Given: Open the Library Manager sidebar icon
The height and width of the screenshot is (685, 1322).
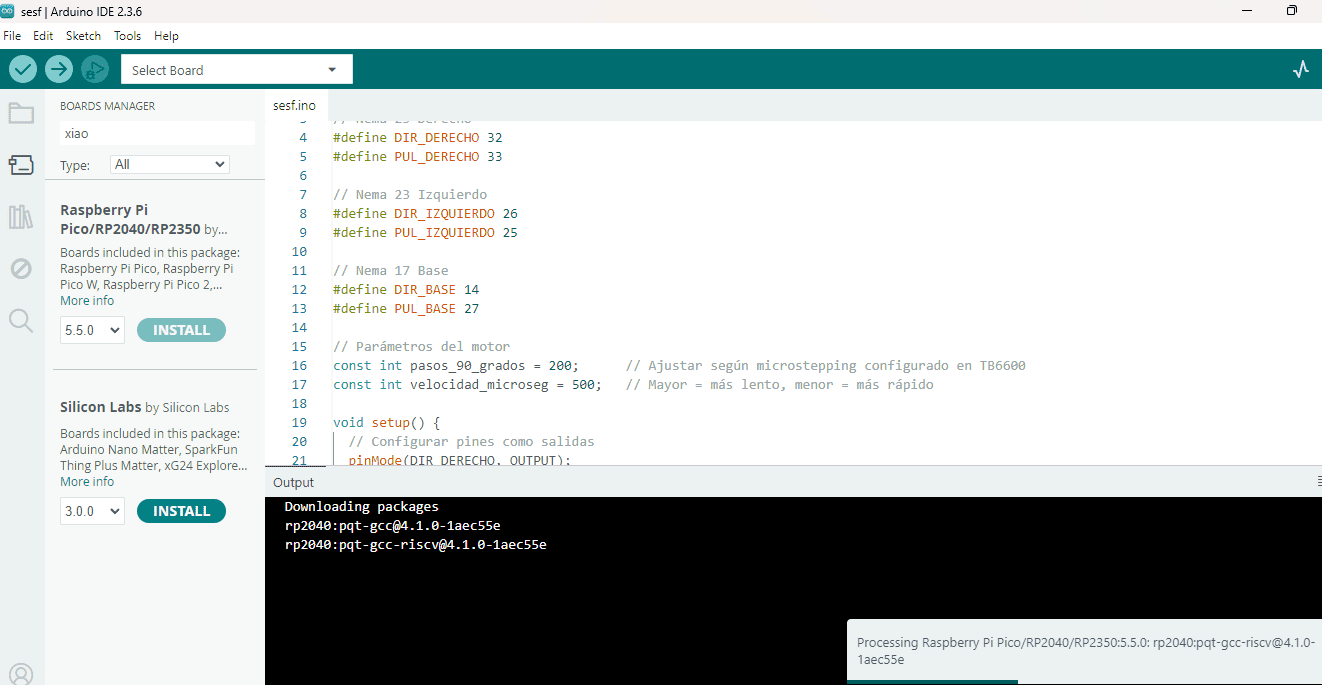Looking at the screenshot, I should 21,216.
